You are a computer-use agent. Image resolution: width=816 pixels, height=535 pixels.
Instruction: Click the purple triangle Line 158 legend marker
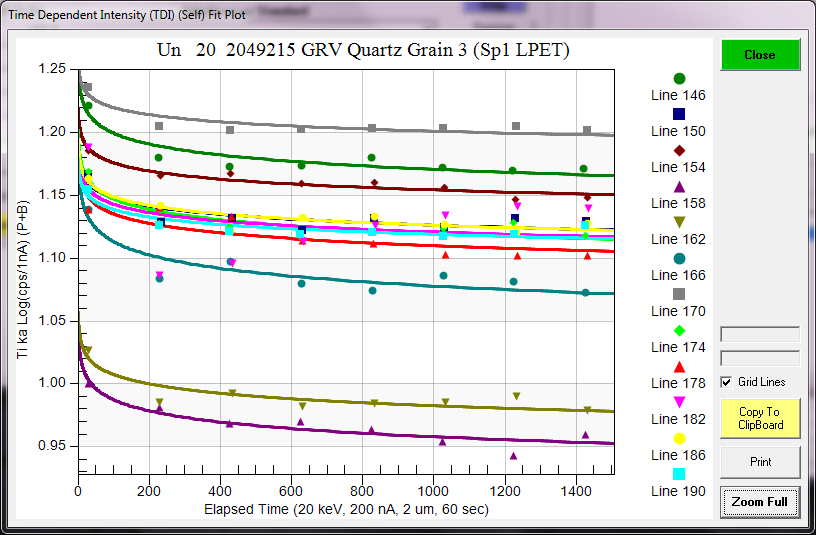pos(679,186)
